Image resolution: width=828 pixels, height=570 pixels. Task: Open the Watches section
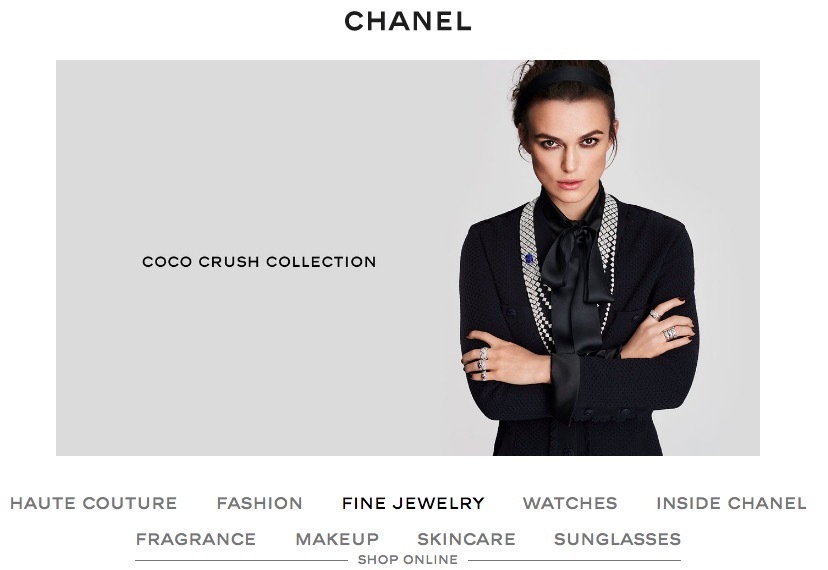click(570, 503)
